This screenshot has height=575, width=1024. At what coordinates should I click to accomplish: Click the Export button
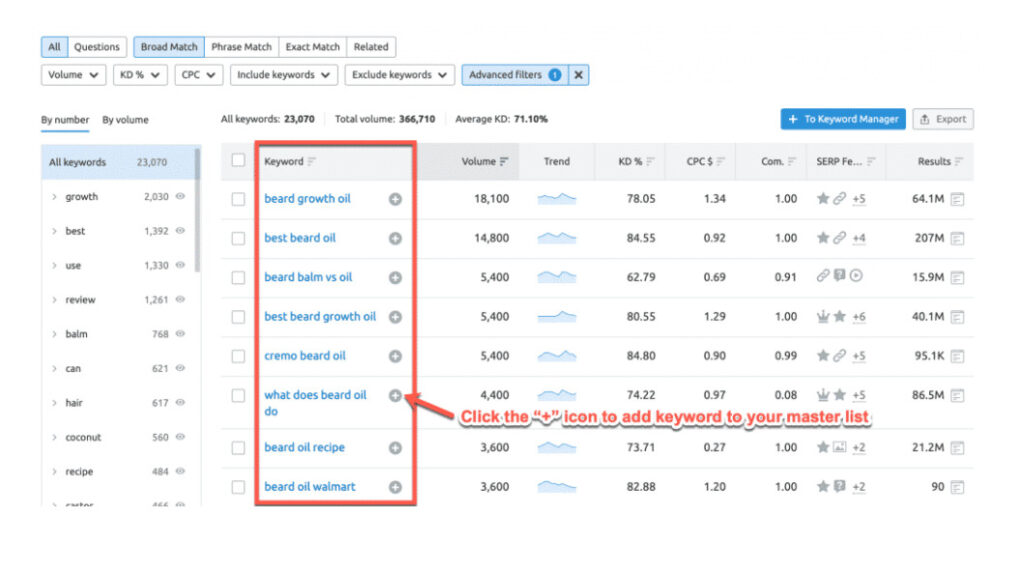943,119
